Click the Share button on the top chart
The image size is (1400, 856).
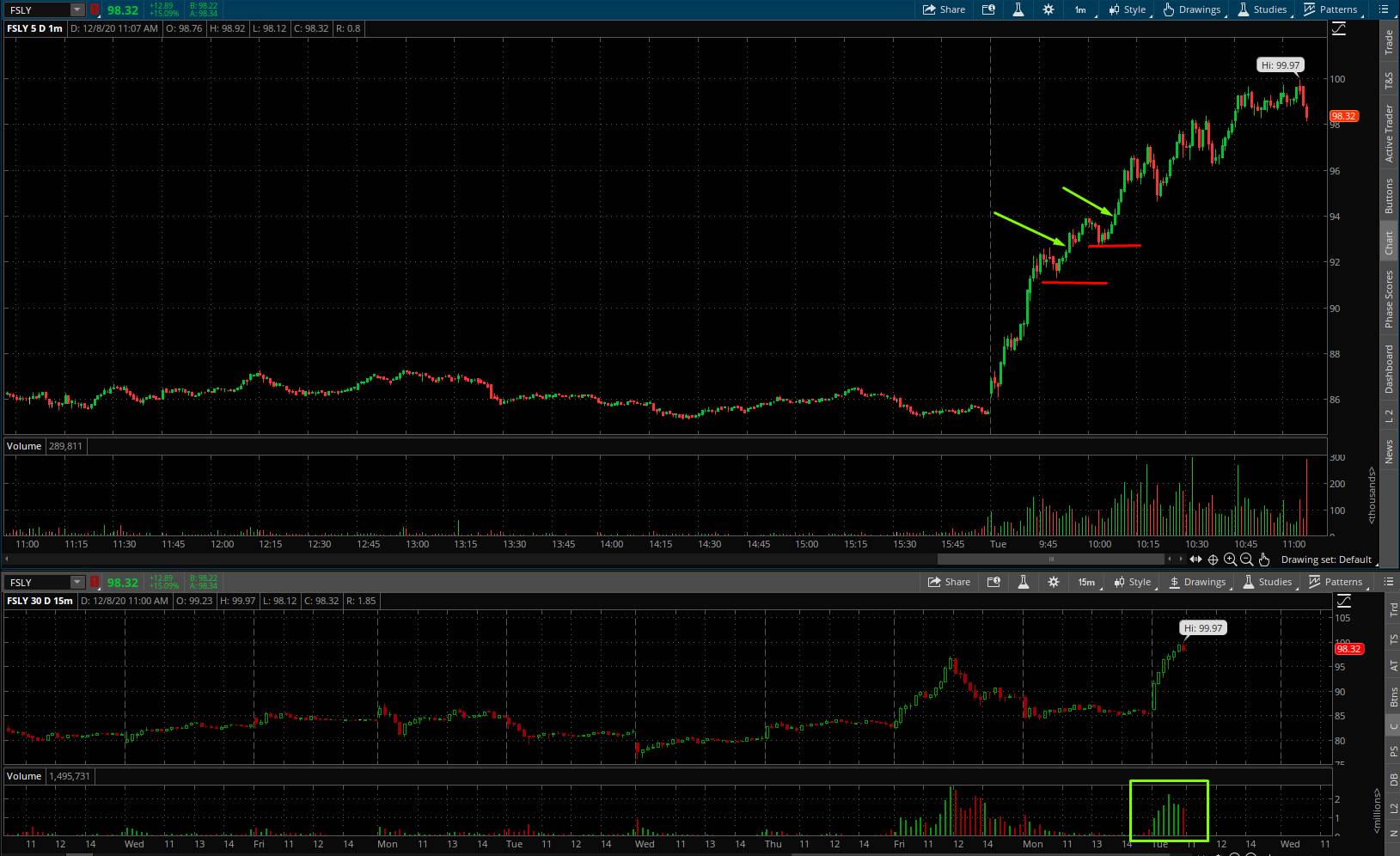tap(944, 9)
